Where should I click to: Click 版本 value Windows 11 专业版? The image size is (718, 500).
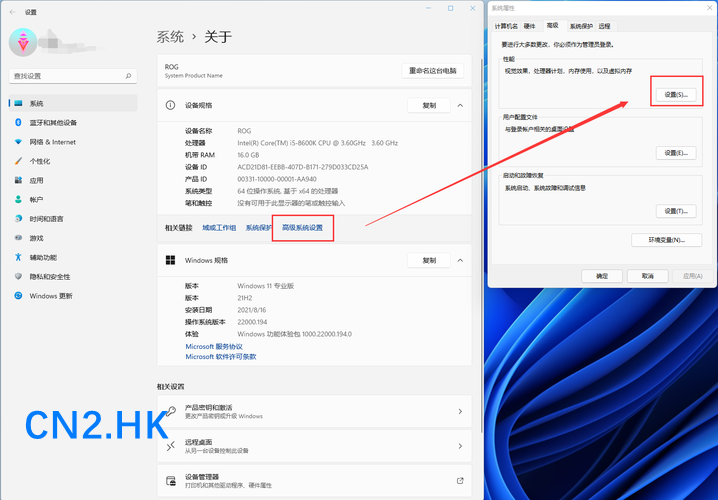point(266,286)
